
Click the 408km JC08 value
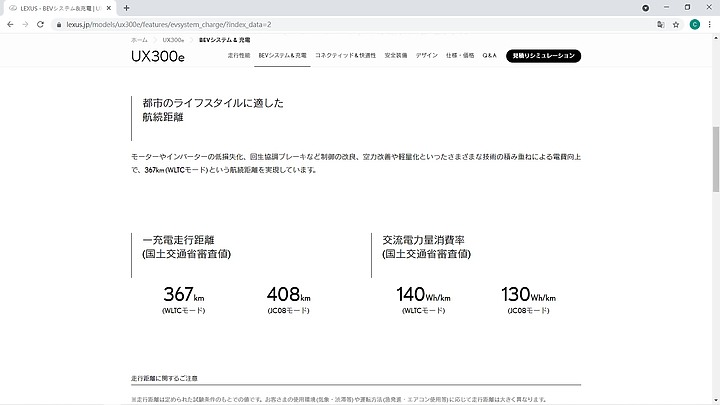(288, 295)
